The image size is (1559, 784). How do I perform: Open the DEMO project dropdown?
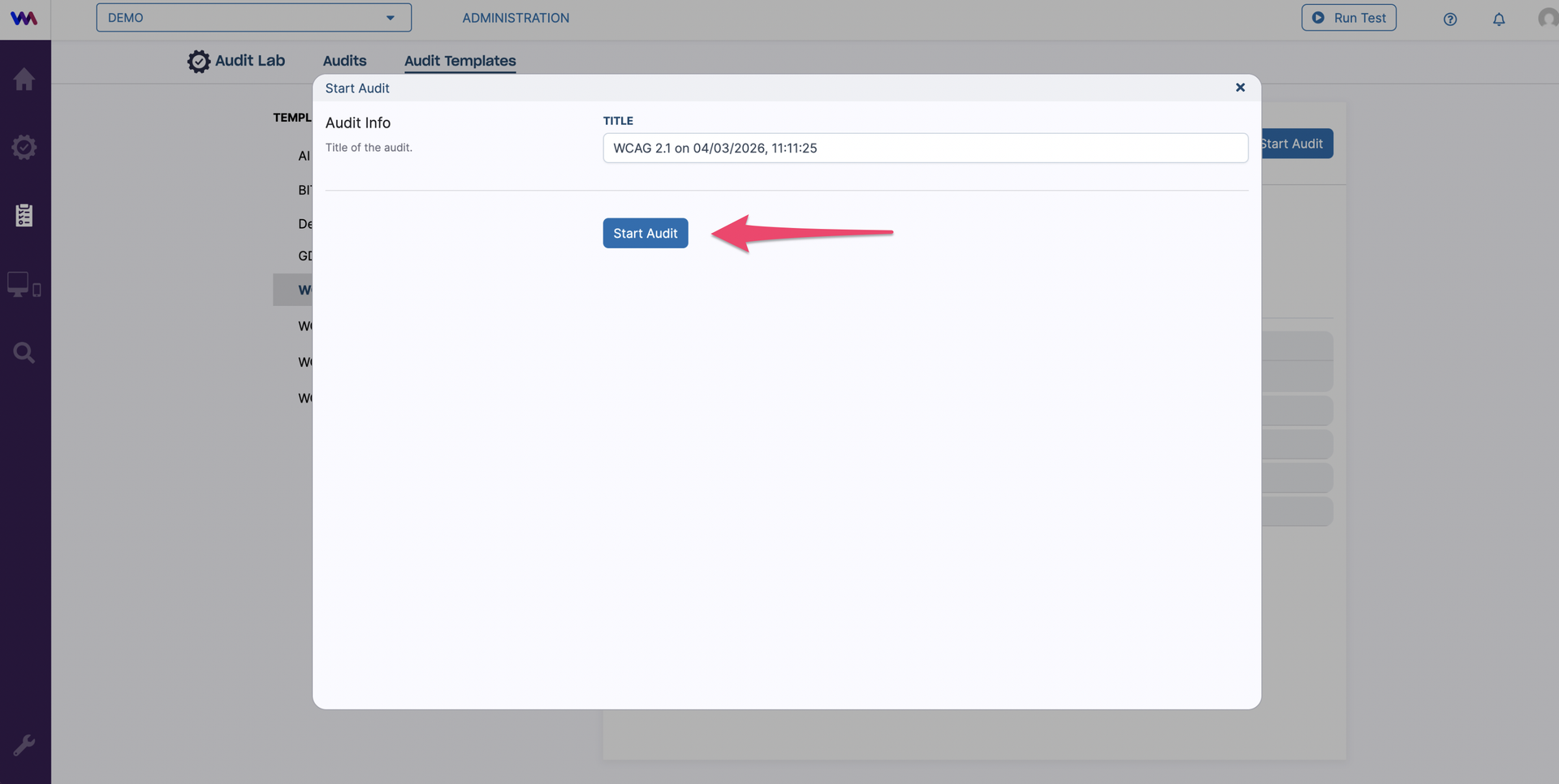pyautogui.click(x=253, y=18)
